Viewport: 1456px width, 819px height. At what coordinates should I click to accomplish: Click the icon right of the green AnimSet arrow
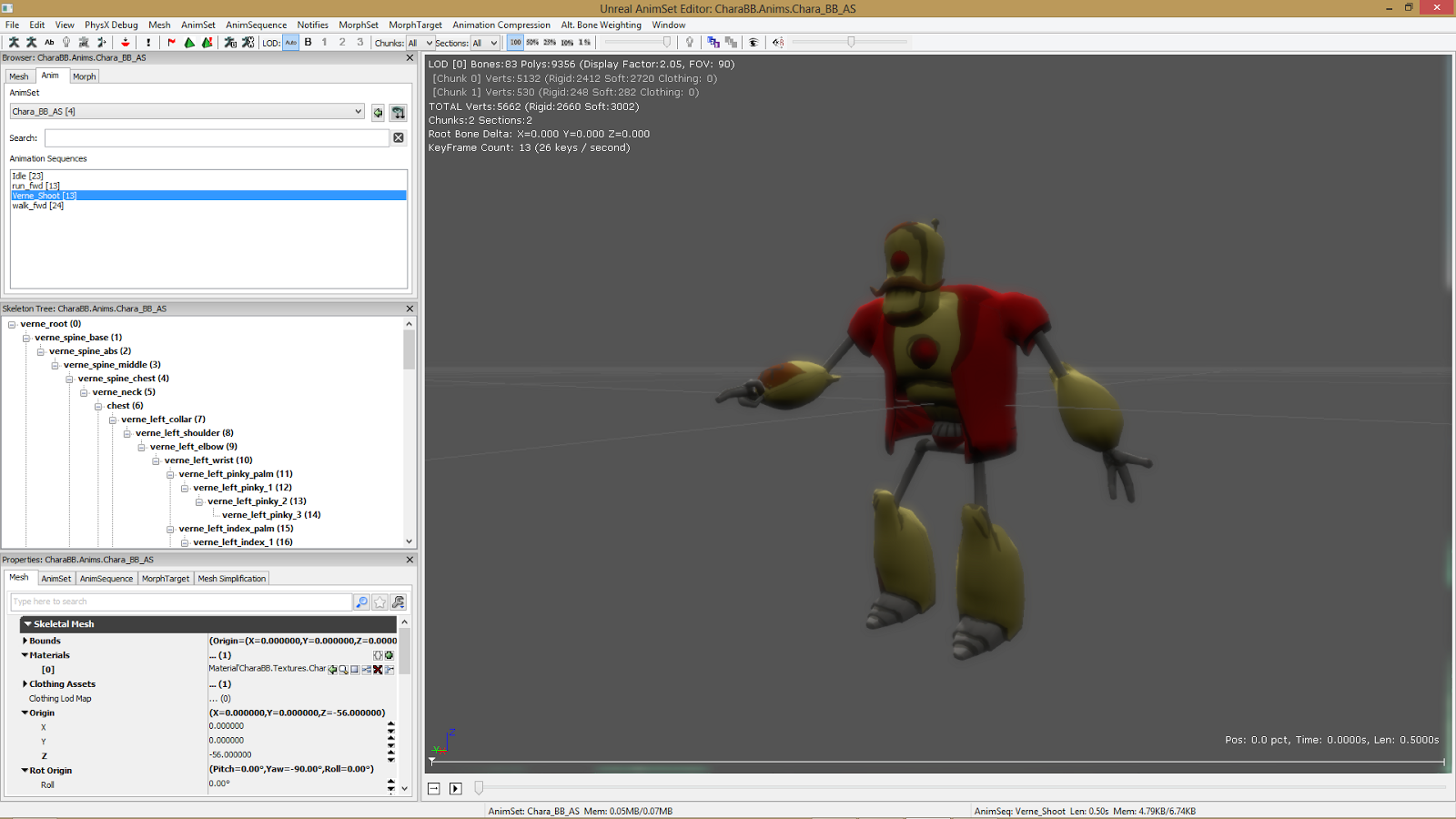(399, 113)
